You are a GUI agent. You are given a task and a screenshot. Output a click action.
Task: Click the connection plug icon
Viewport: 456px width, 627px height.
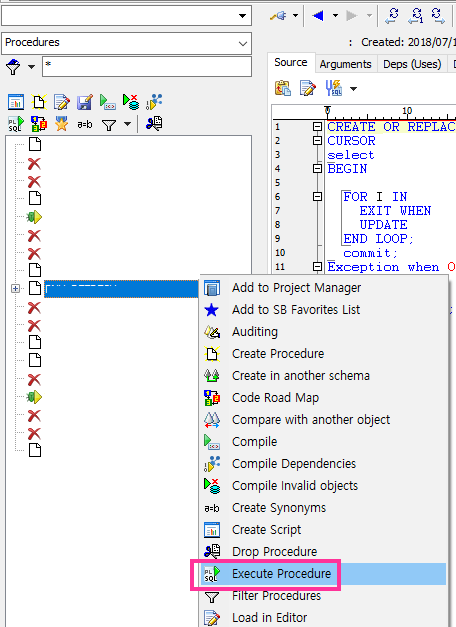point(278,16)
